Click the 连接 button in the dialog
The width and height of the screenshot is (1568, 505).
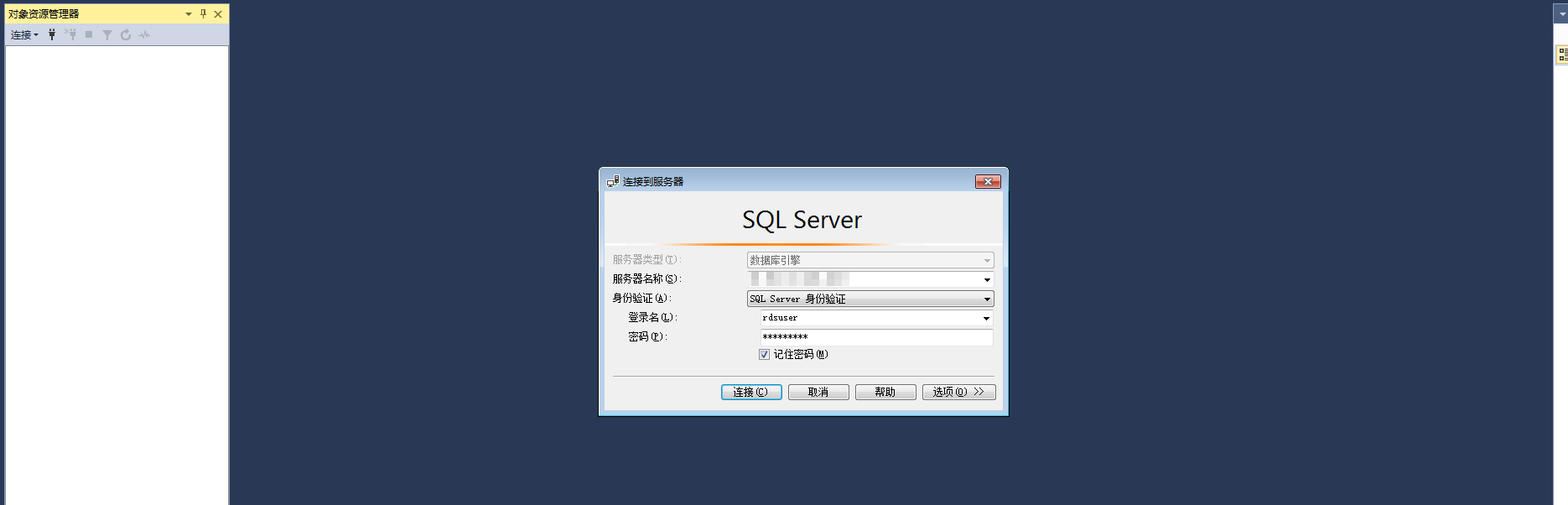[x=751, y=392]
